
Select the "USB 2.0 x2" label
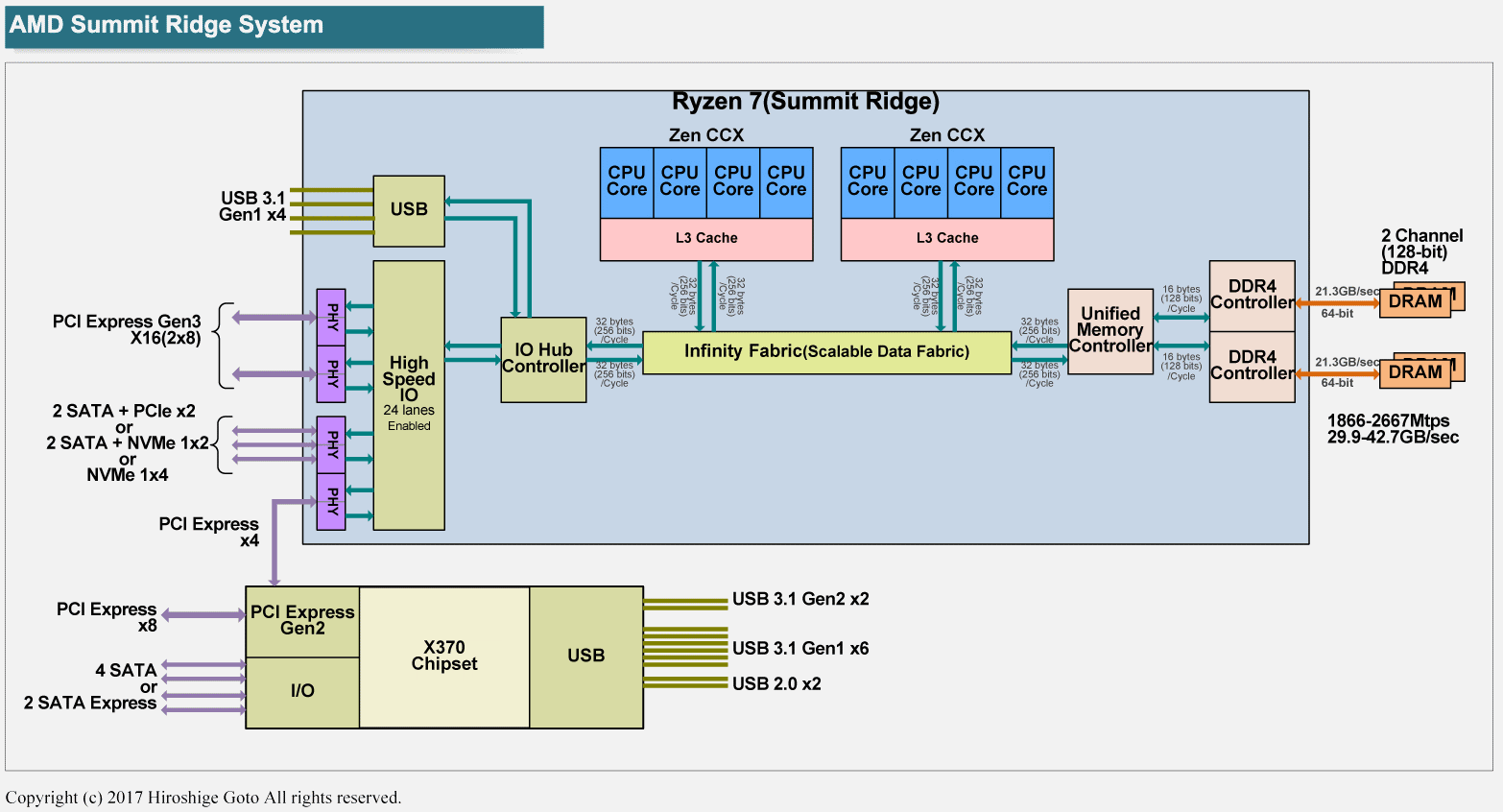coord(776,683)
